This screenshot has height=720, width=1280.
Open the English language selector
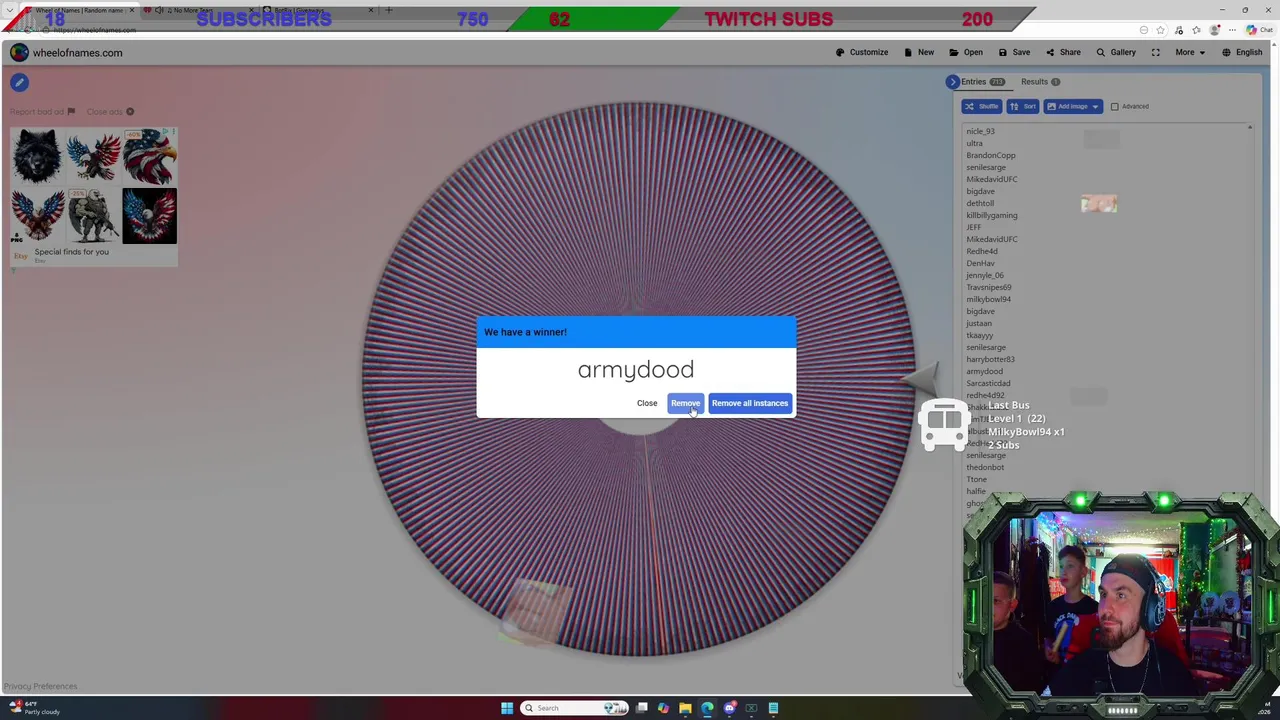point(1242,52)
